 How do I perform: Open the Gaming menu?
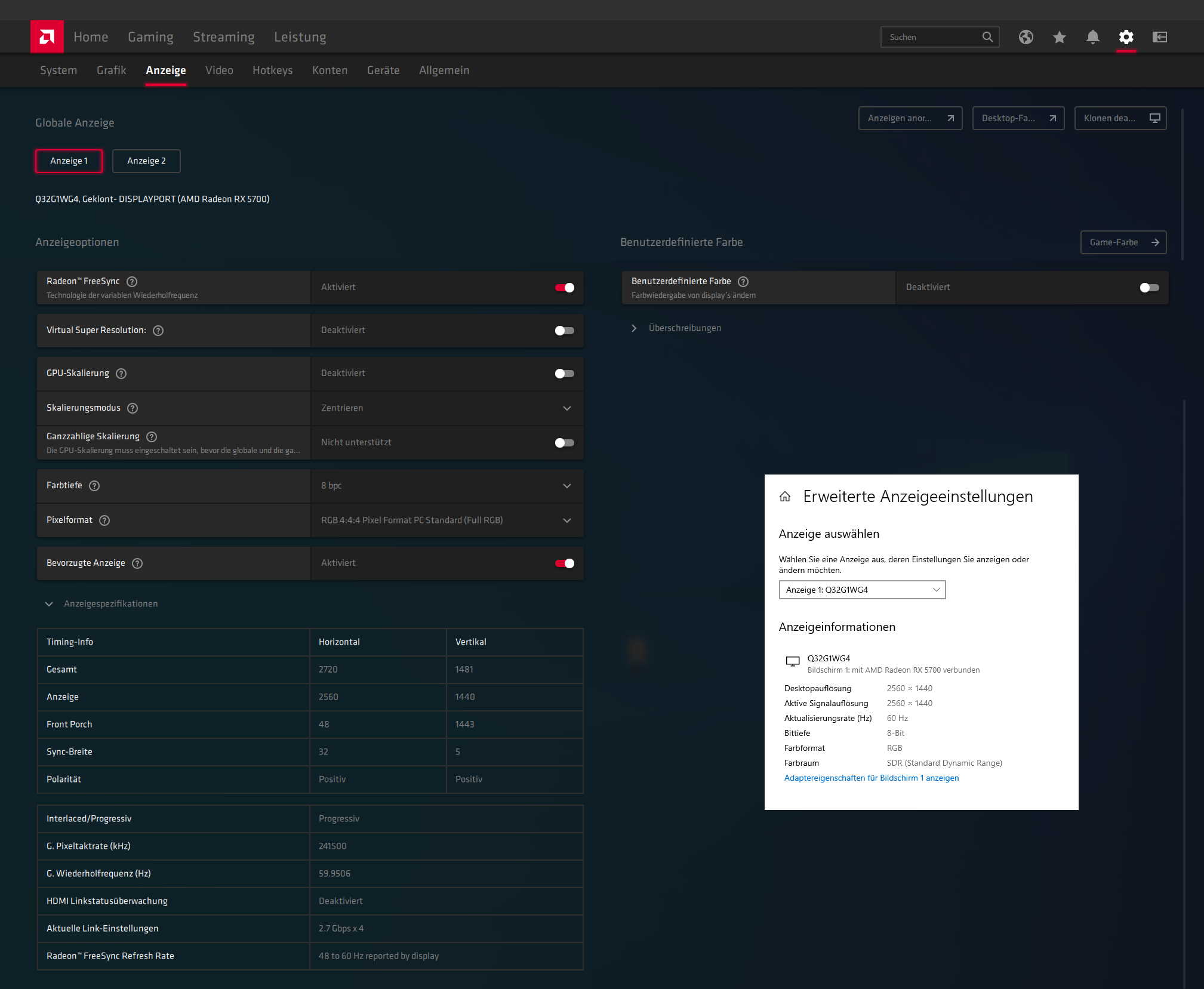[x=150, y=37]
